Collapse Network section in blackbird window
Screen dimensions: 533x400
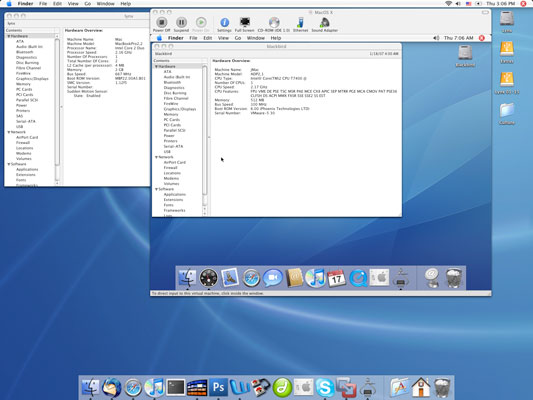[156, 157]
